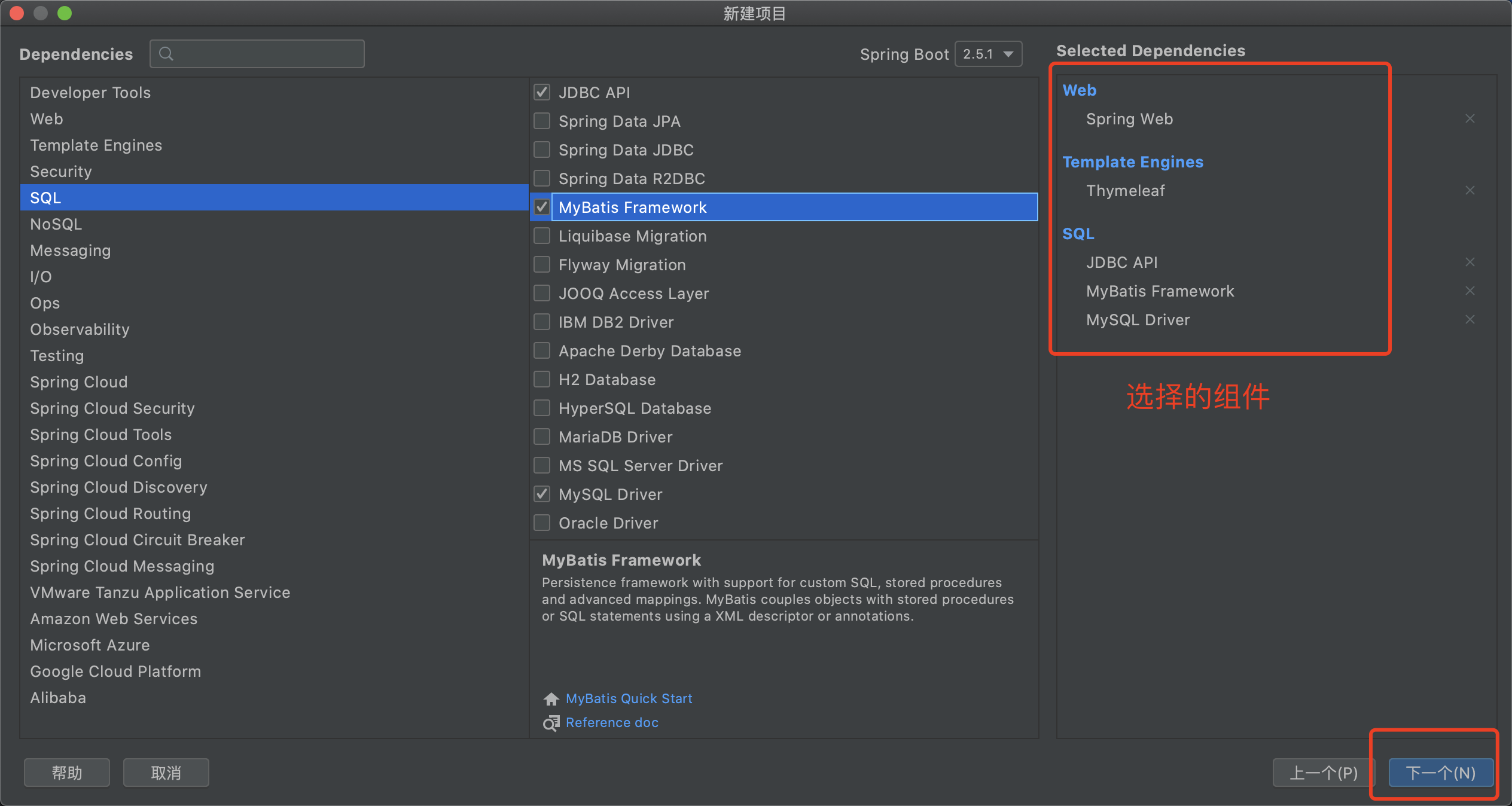The height and width of the screenshot is (806, 1512).
Task: Select the Web category
Action: (47, 119)
